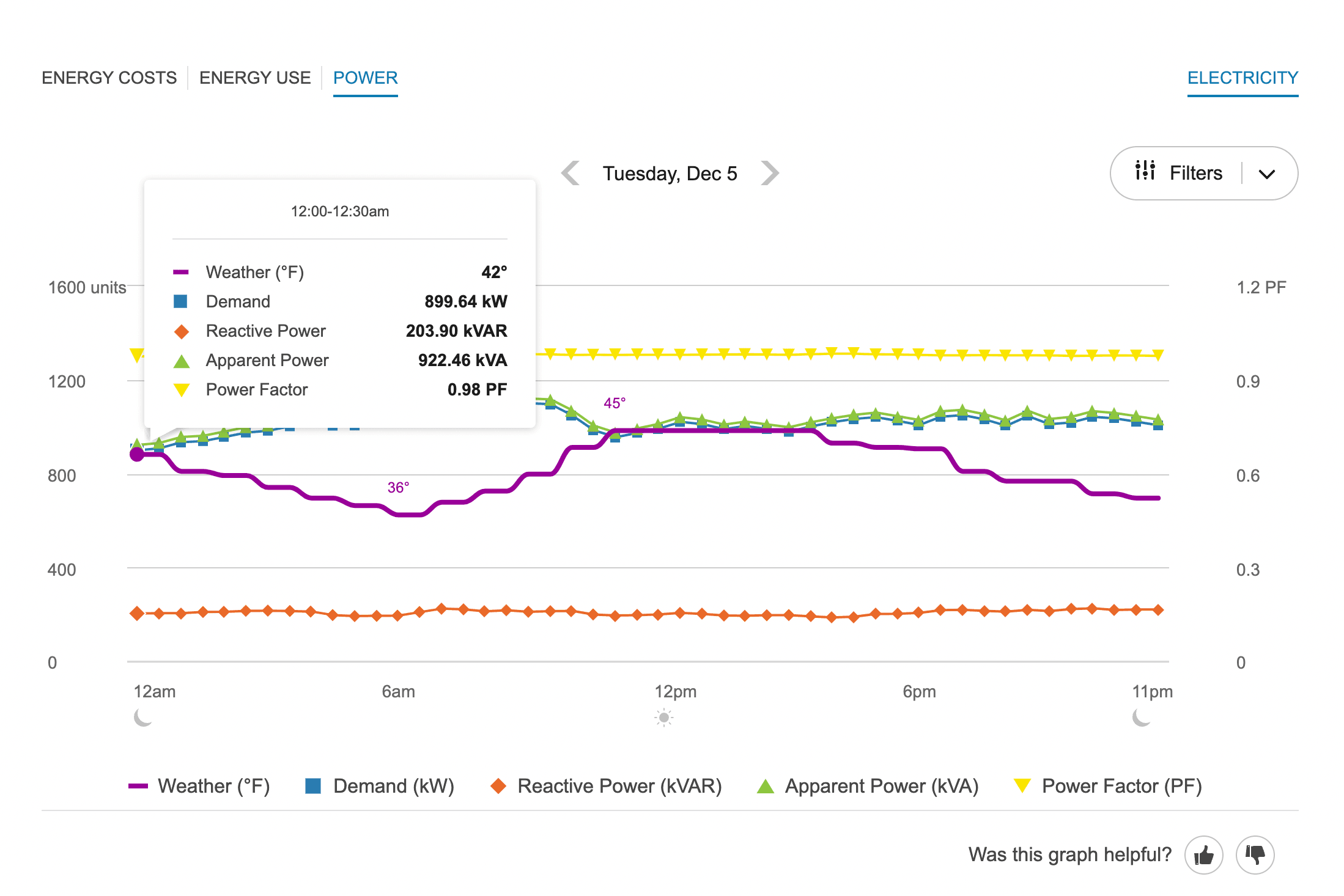Open the date selector showing Tuesday, Dec 5
This screenshot has height=896, width=1344.
tap(670, 173)
